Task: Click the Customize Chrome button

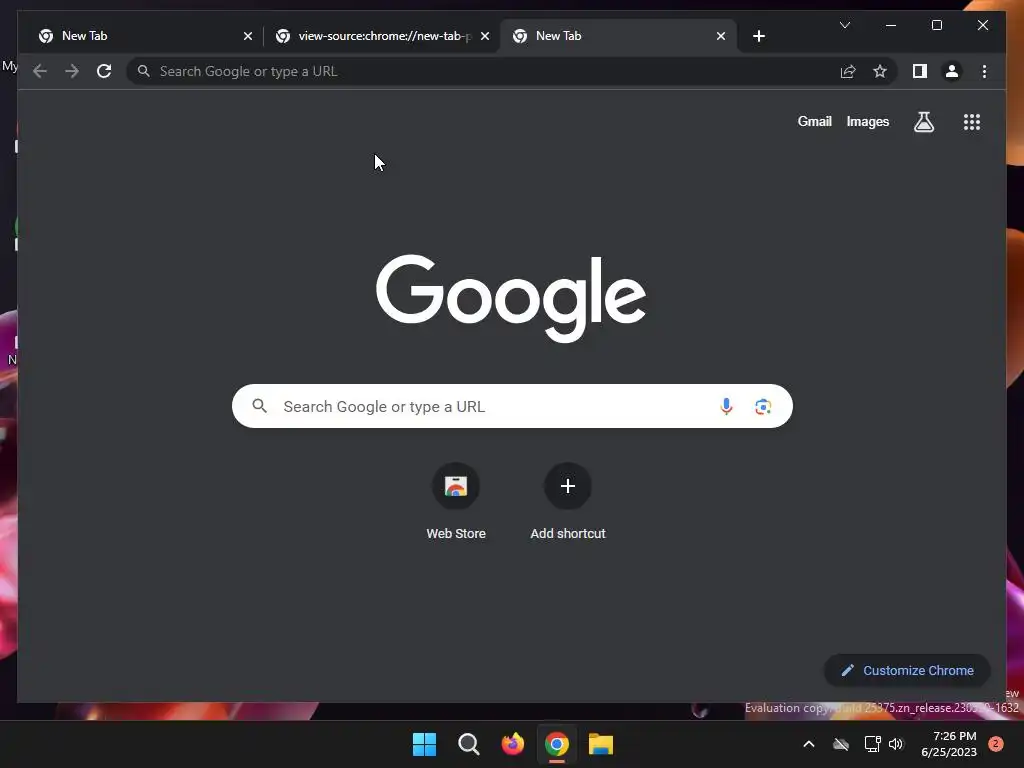Action: coord(907,670)
